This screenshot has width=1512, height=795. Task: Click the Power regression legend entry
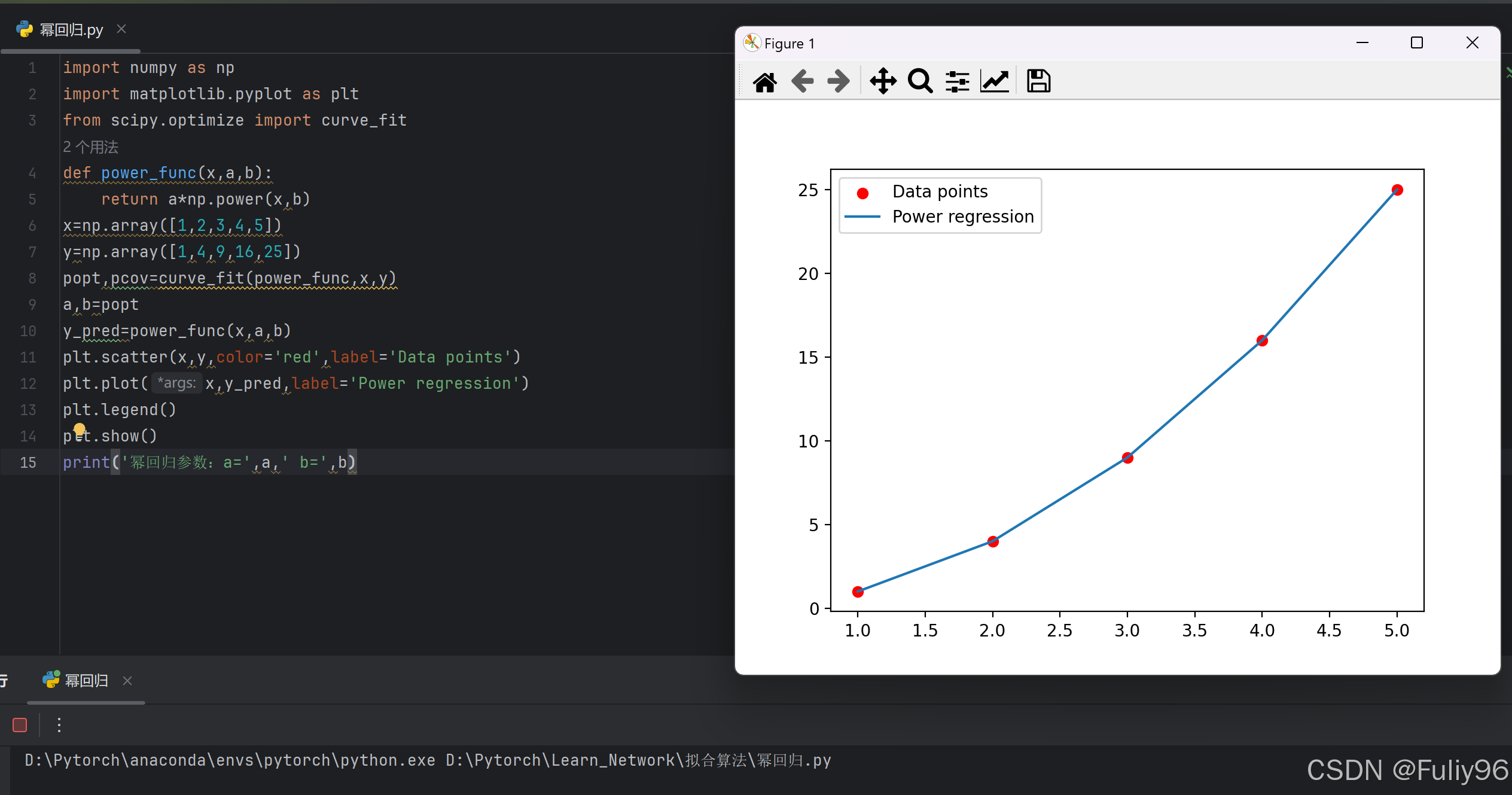coord(962,217)
